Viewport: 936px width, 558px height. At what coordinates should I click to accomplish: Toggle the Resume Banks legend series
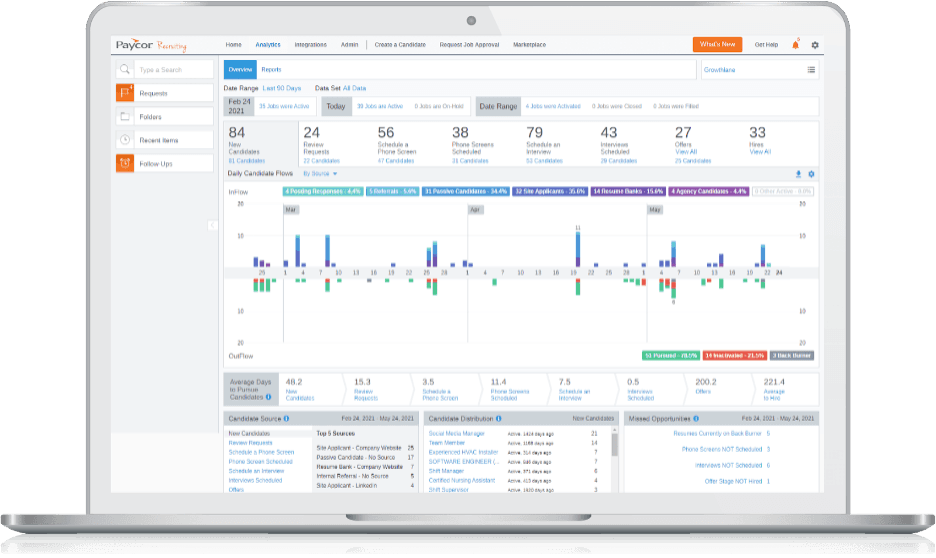coord(628,190)
